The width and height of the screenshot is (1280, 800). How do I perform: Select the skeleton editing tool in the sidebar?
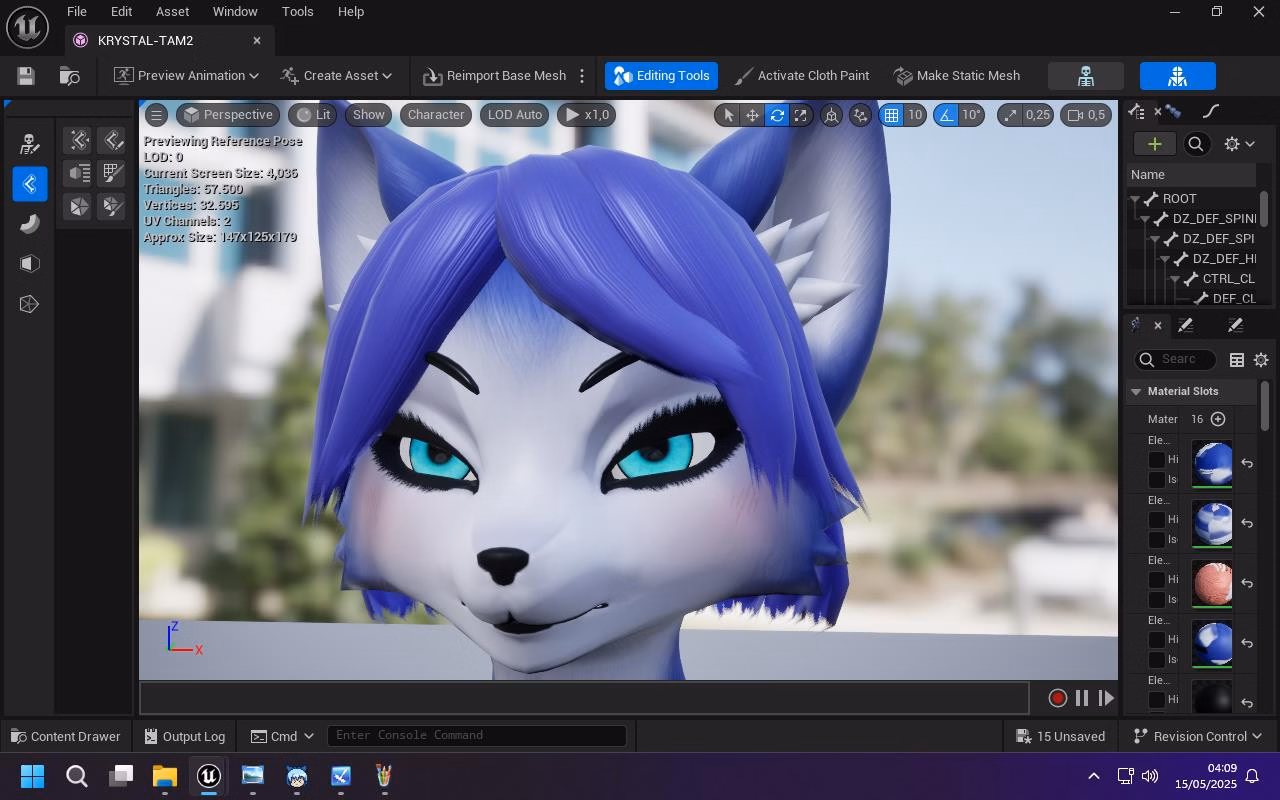tap(29, 144)
